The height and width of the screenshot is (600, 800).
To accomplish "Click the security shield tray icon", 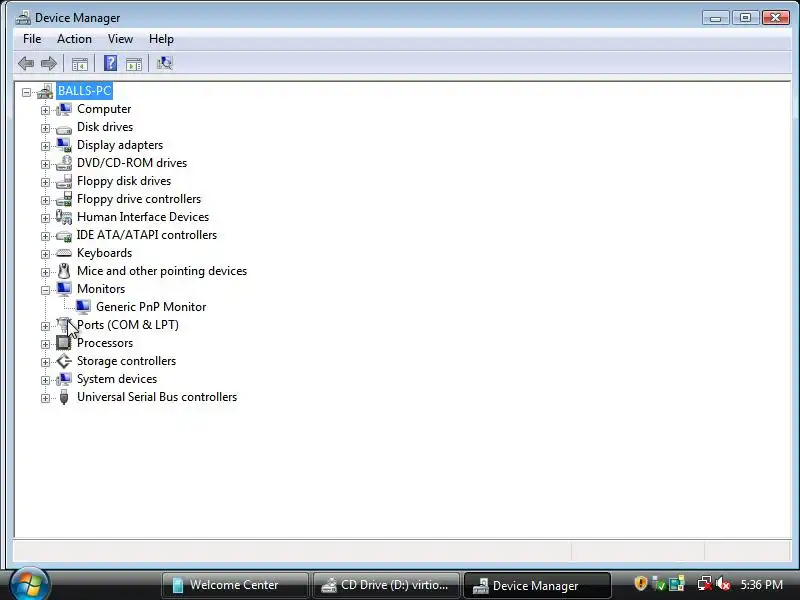I will click(640, 583).
